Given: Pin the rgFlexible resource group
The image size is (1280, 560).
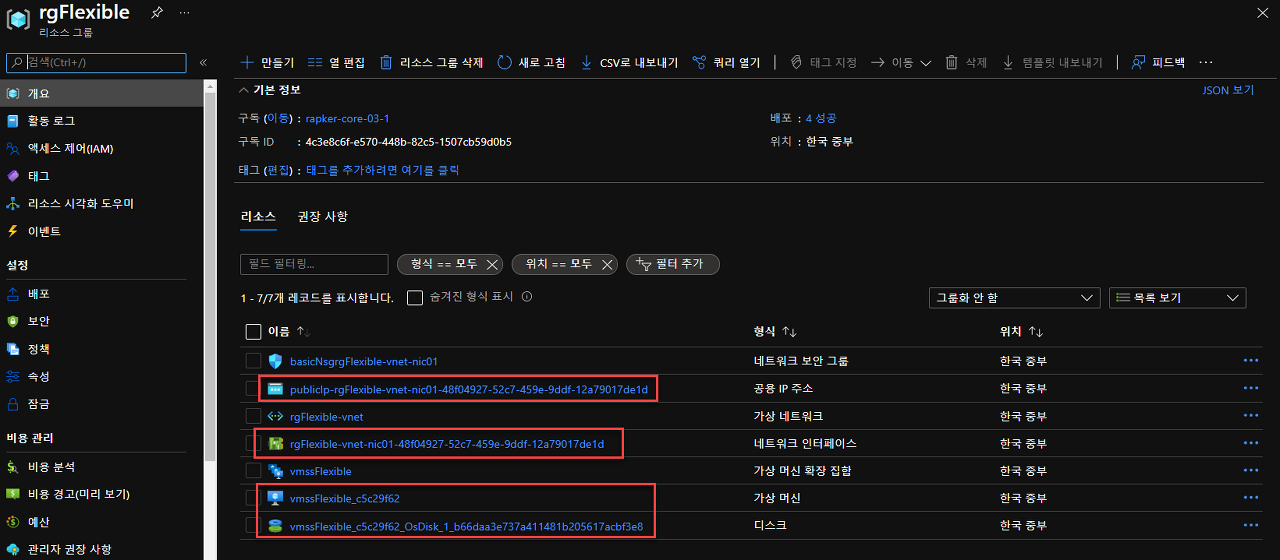Looking at the screenshot, I should pos(156,13).
